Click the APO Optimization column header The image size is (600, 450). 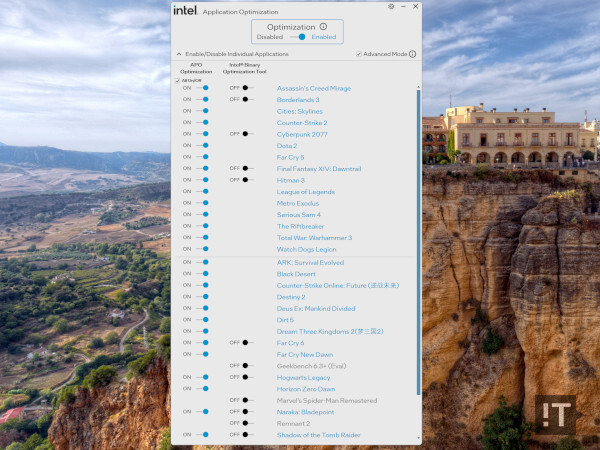pyautogui.click(x=196, y=68)
